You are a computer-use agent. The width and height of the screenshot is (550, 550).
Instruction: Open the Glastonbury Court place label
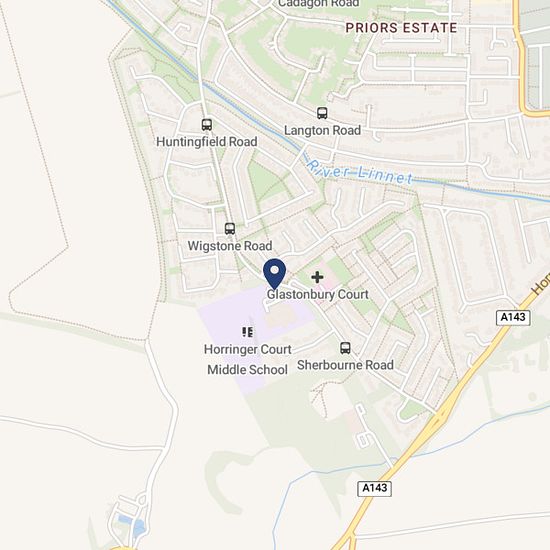click(318, 295)
